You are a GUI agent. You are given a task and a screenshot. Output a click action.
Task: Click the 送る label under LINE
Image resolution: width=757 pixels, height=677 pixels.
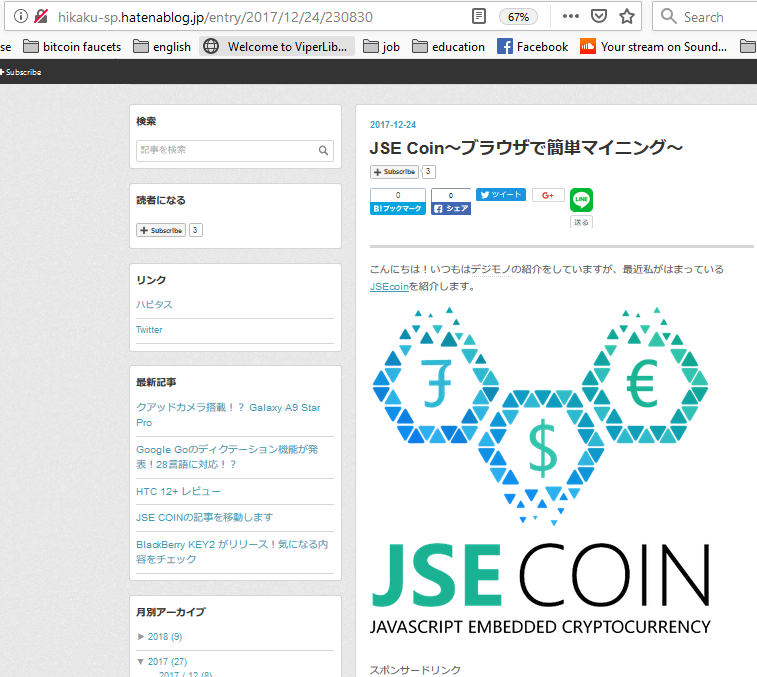581,222
